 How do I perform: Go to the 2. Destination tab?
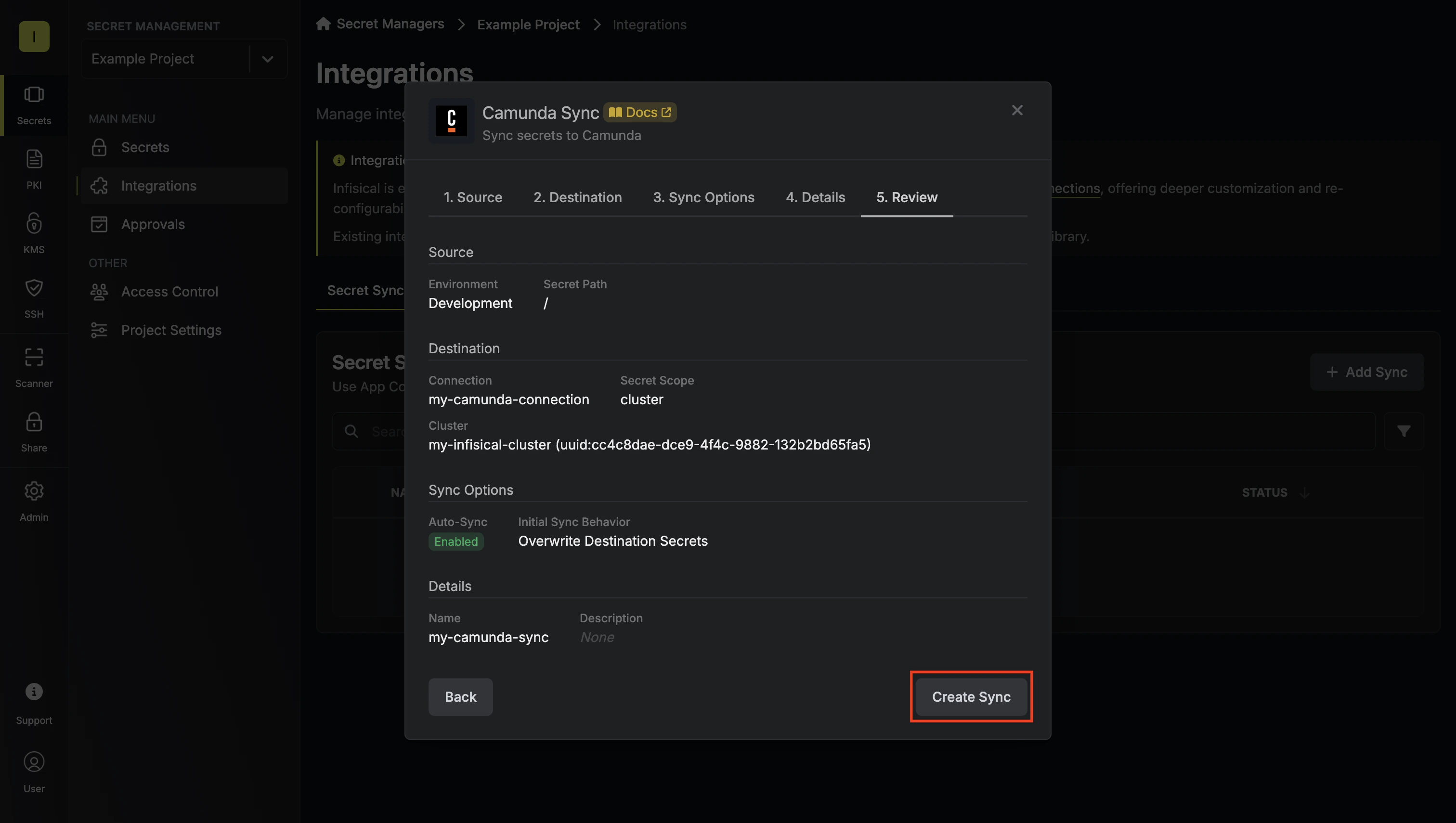click(x=577, y=197)
